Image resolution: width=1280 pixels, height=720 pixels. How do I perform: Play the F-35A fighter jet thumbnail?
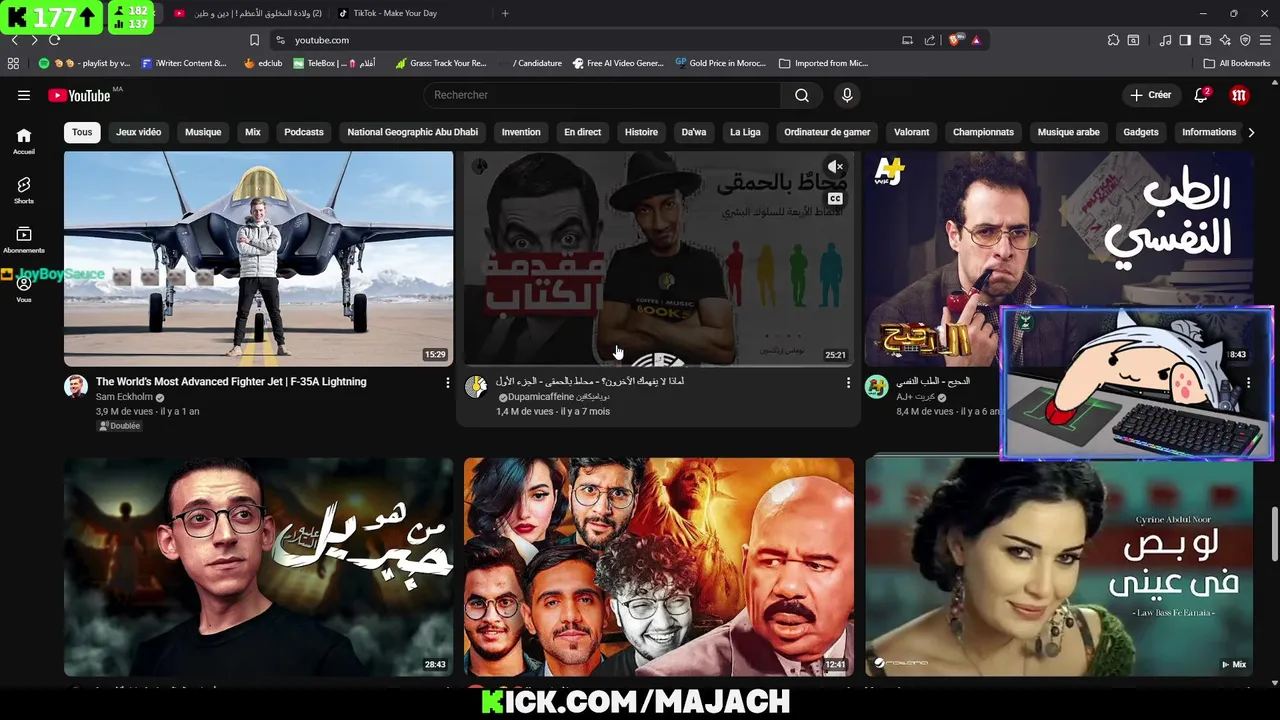(x=258, y=259)
